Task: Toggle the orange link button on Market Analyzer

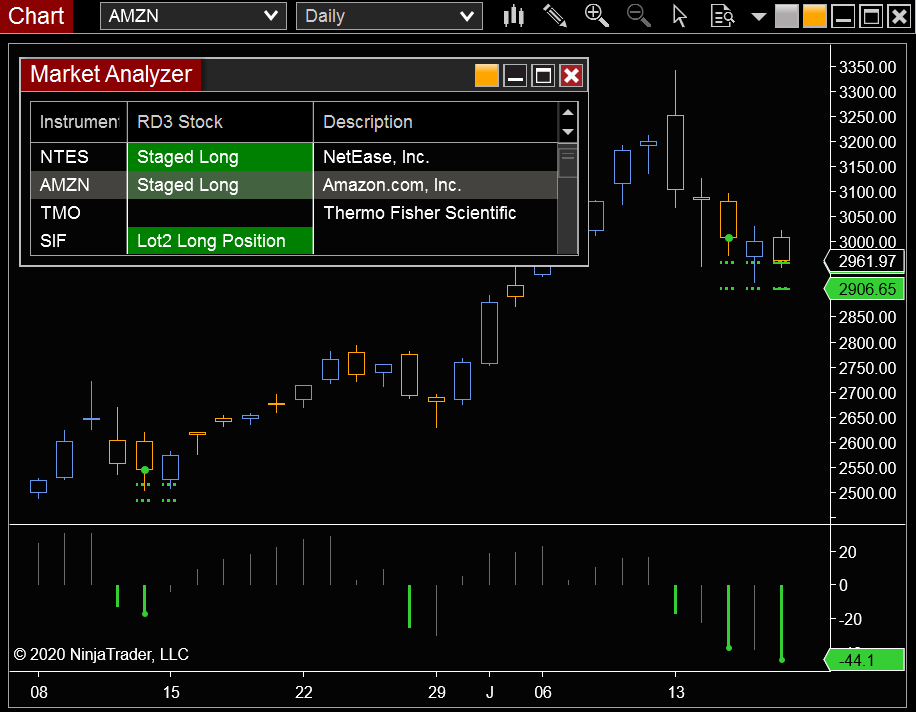Action: coord(487,75)
